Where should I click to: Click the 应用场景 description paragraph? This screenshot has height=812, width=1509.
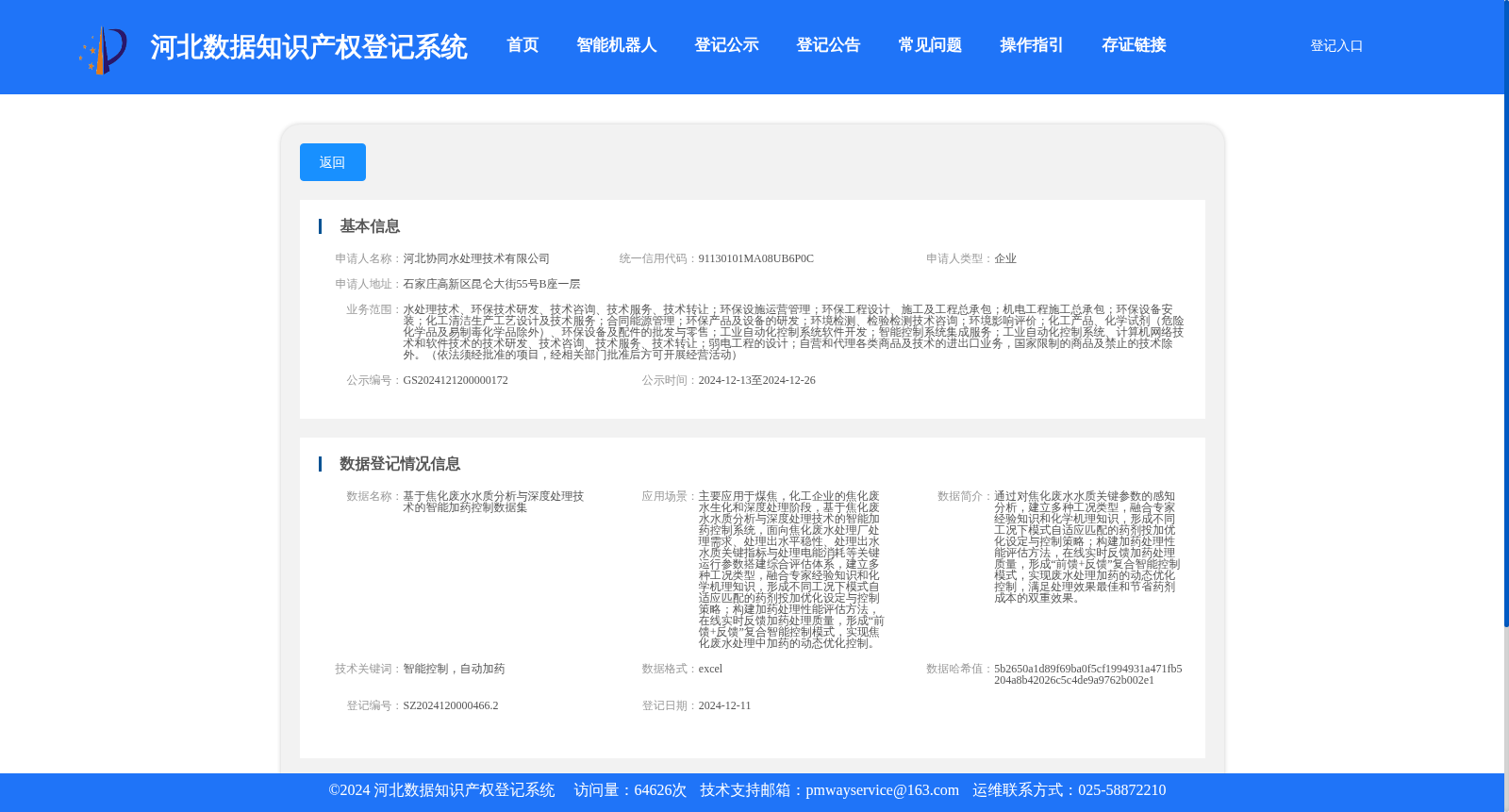pyautogui.click(x=791, y=570)
